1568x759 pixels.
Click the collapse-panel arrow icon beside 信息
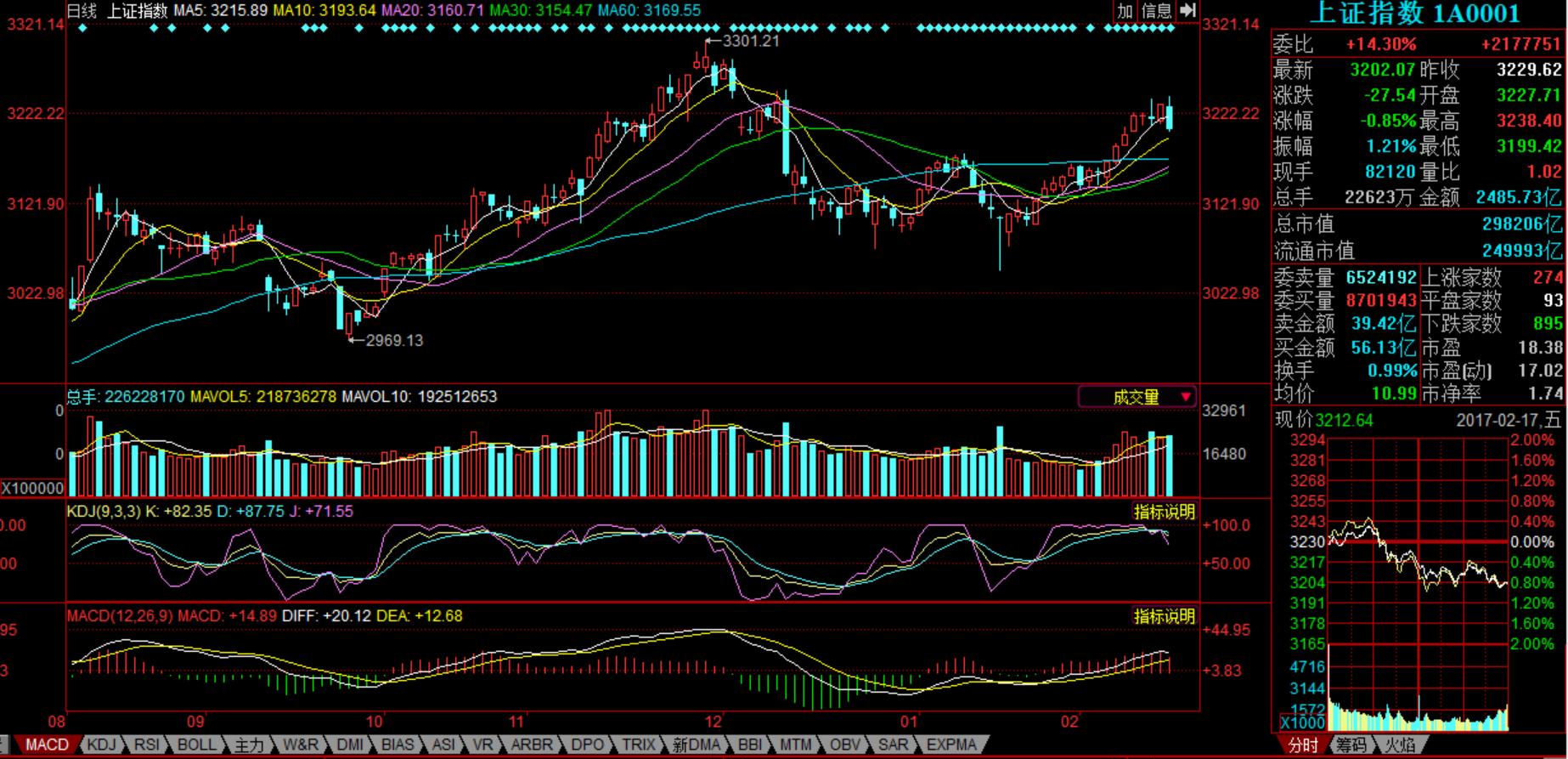point(1188,10)
